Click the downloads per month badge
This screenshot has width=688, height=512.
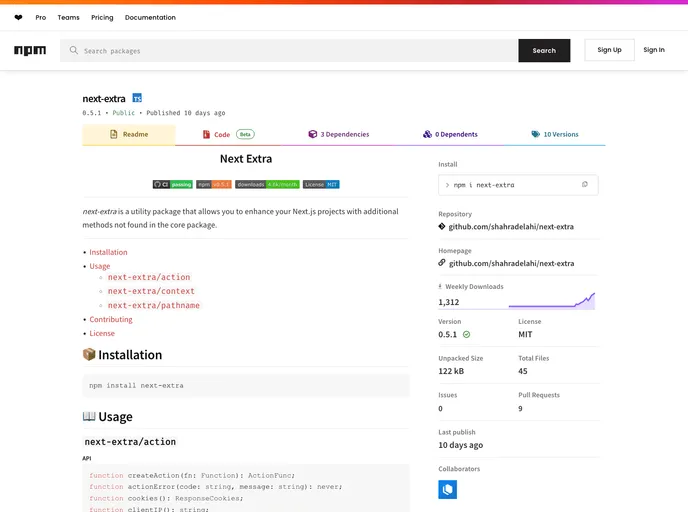pos(267,184)
